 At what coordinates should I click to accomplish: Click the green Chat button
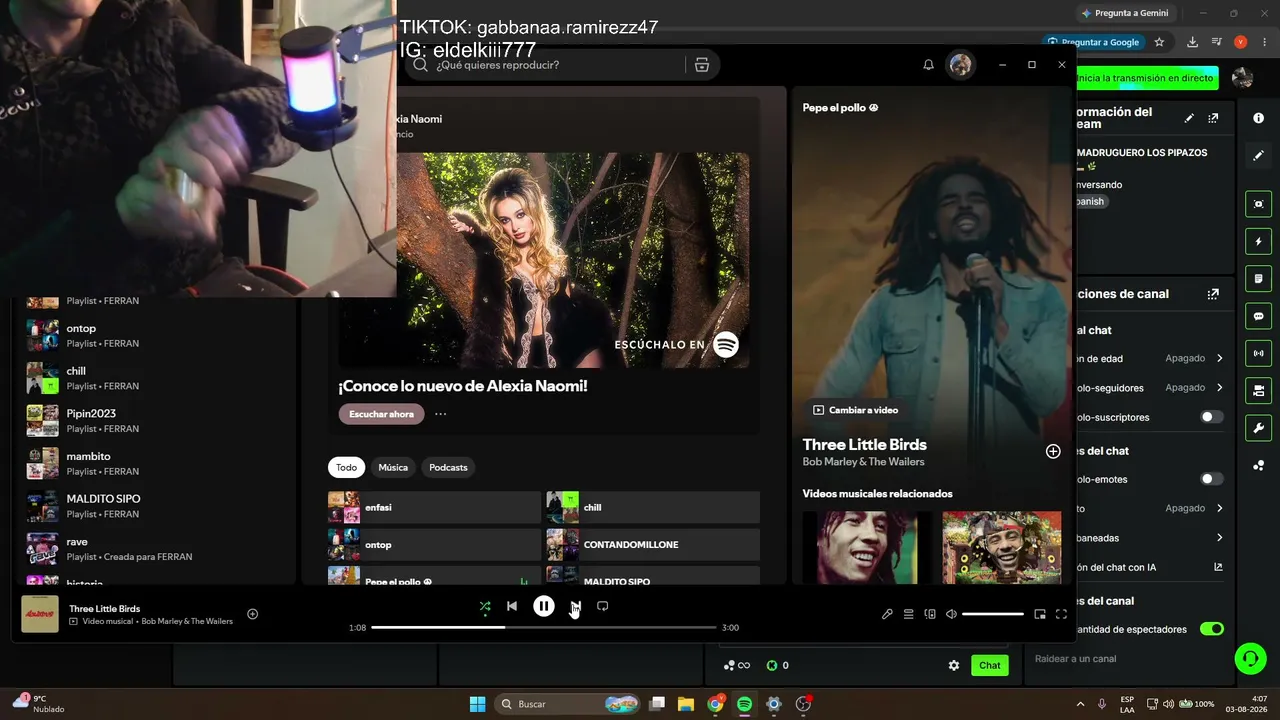pos(990,665)
